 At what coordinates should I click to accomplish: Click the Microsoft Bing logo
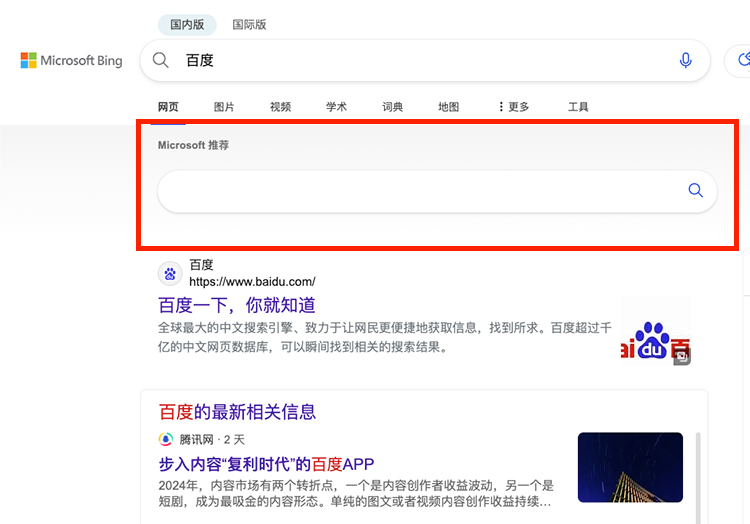71,61
